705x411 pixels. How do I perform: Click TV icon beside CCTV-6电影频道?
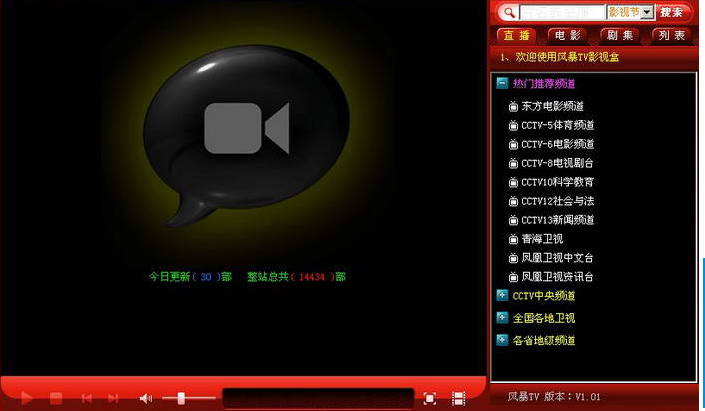(x=513, y=144)
